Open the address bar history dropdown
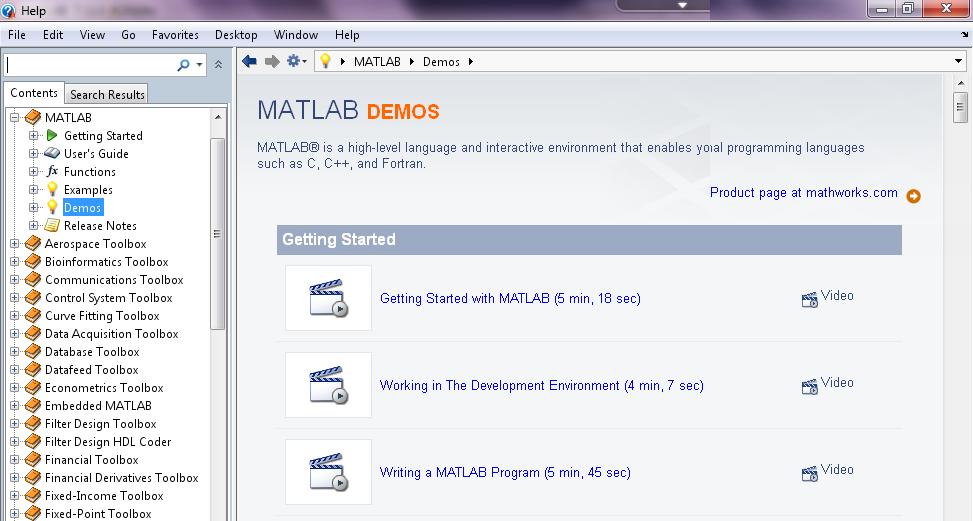973x521 pixels. [x=958, y=61]
